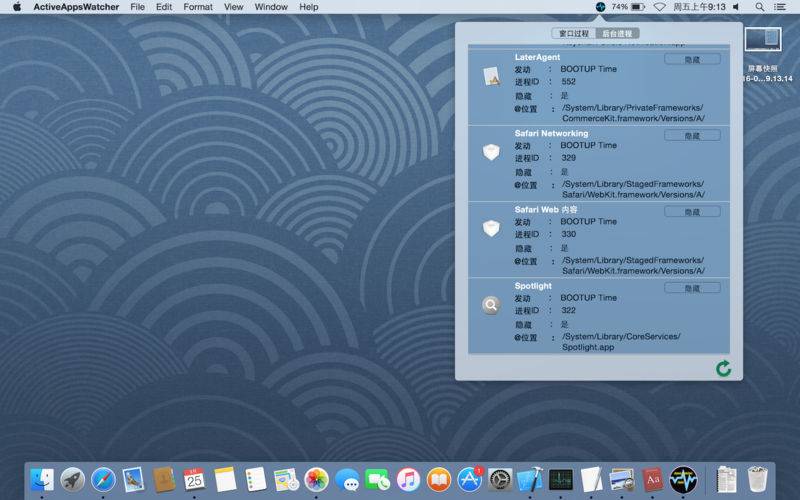Screen dimensions: 800x500
Task: Select the 后台进程 tab
Action: [617, 33]
